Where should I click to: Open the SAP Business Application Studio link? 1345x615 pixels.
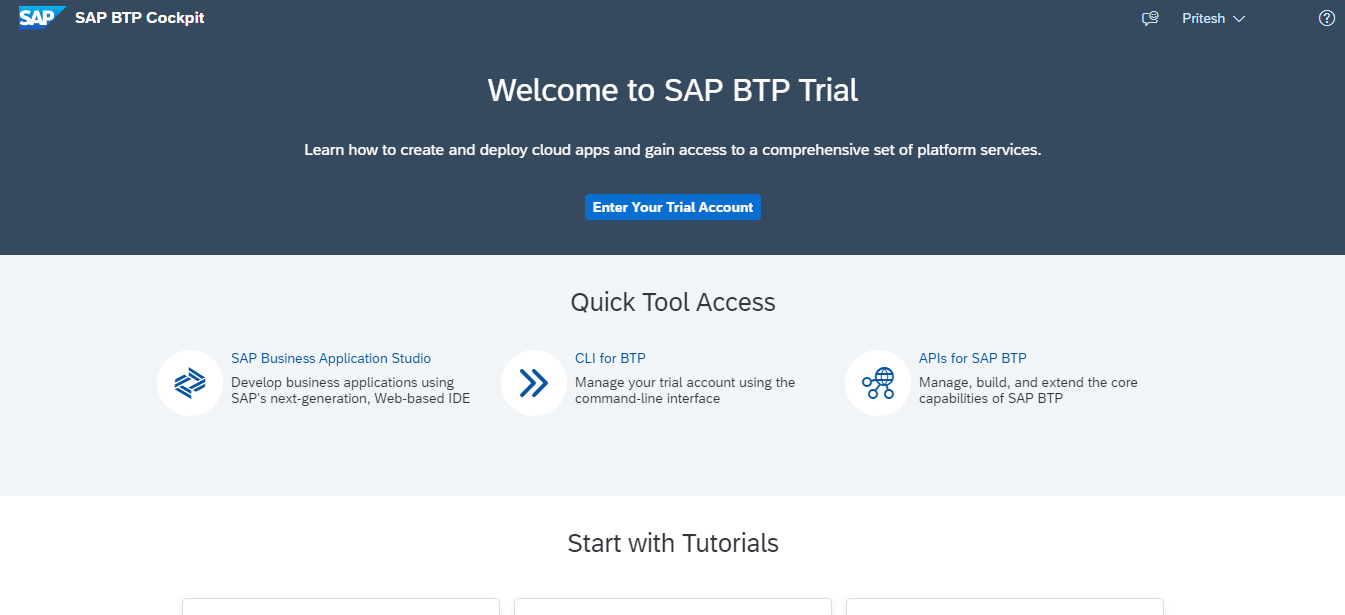(331, 358)
